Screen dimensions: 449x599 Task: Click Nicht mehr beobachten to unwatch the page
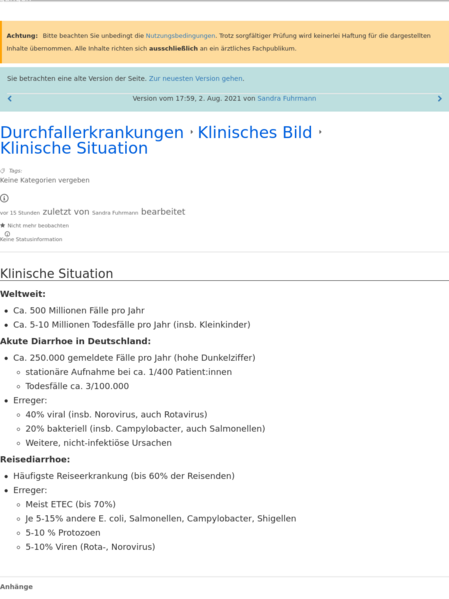point(38,225)
